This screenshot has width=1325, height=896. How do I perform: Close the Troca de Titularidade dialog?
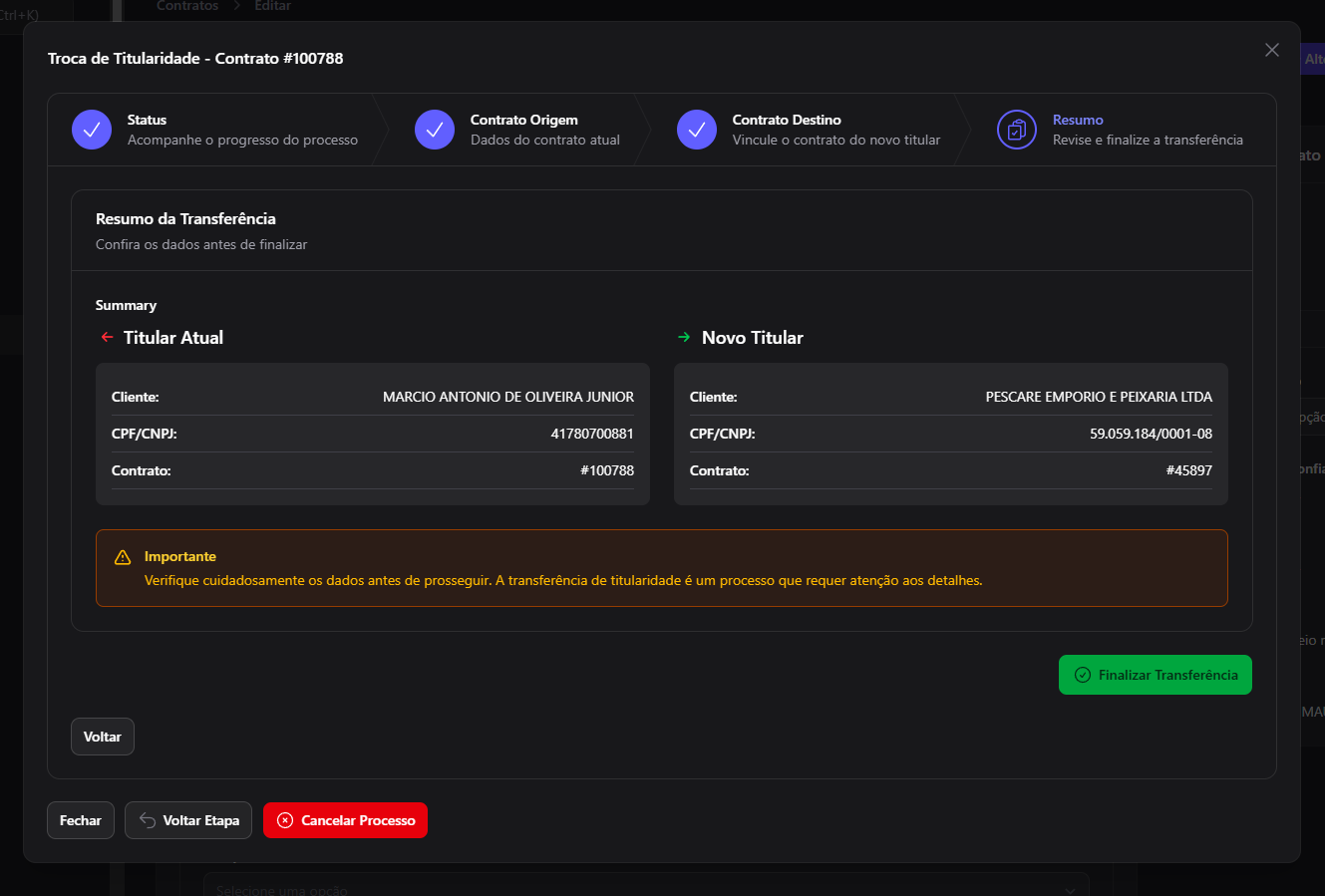pyautogui.click(x=1272, y=50)
